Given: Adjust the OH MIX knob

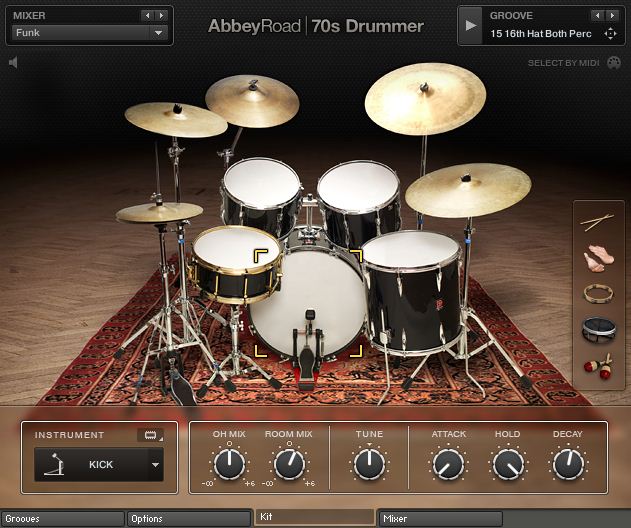Looking at the screenshot, I should (x=229, y=464).
